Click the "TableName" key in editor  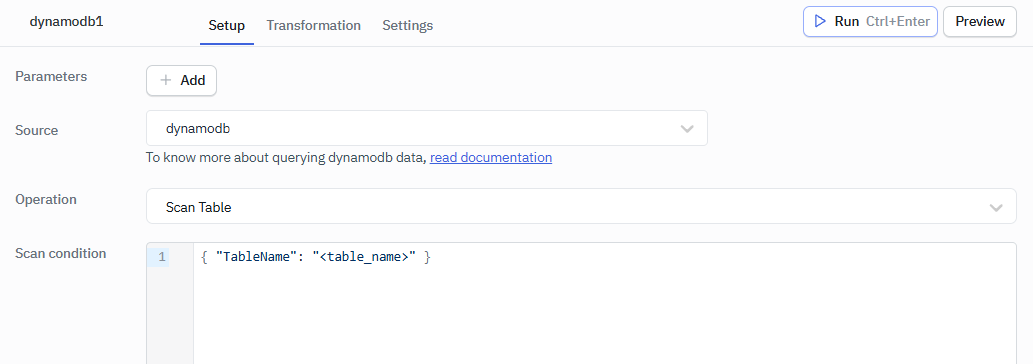click(x=257, y=257)
